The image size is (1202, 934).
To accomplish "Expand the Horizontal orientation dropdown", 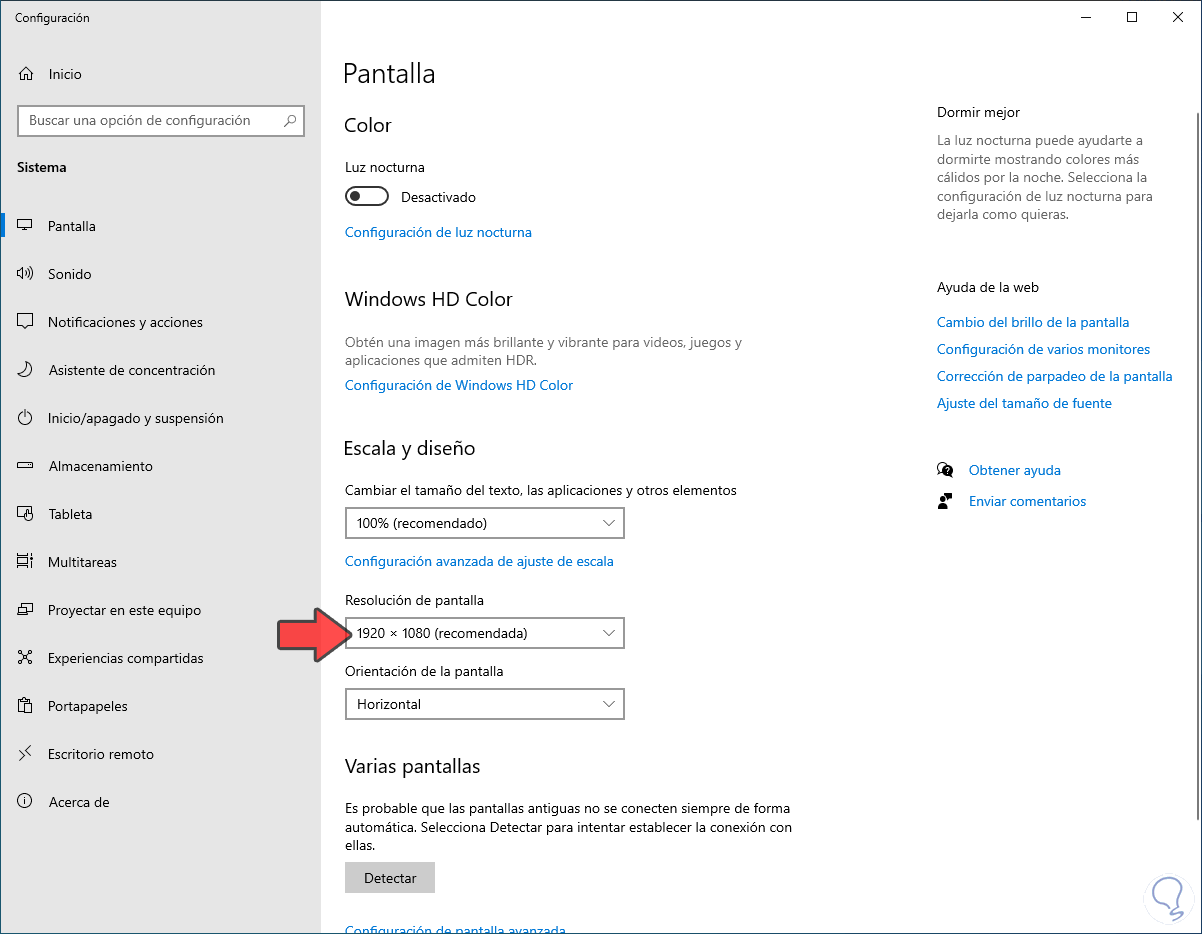I will 484,704.
